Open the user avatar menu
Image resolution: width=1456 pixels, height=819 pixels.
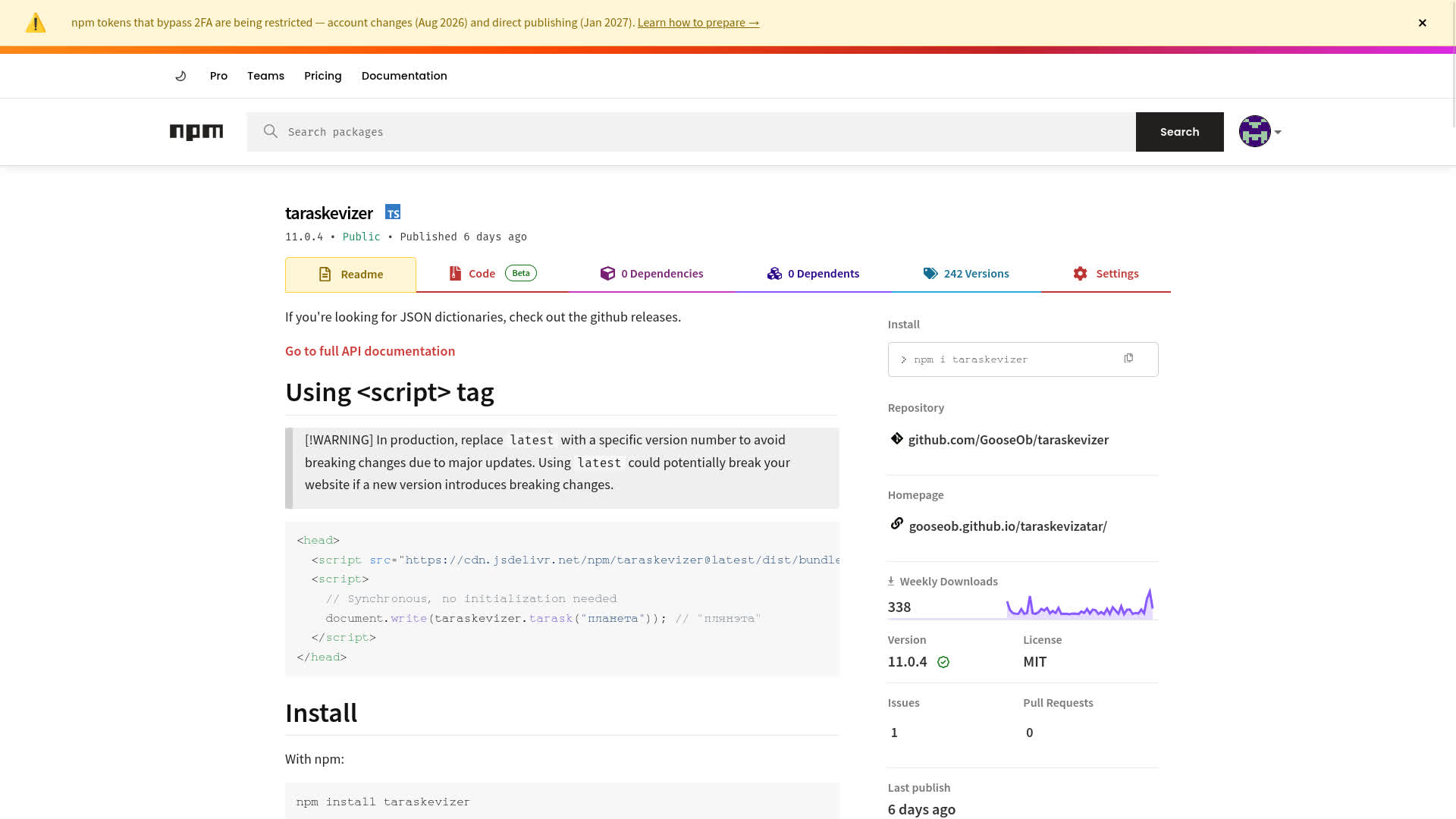click(1260, 131)
